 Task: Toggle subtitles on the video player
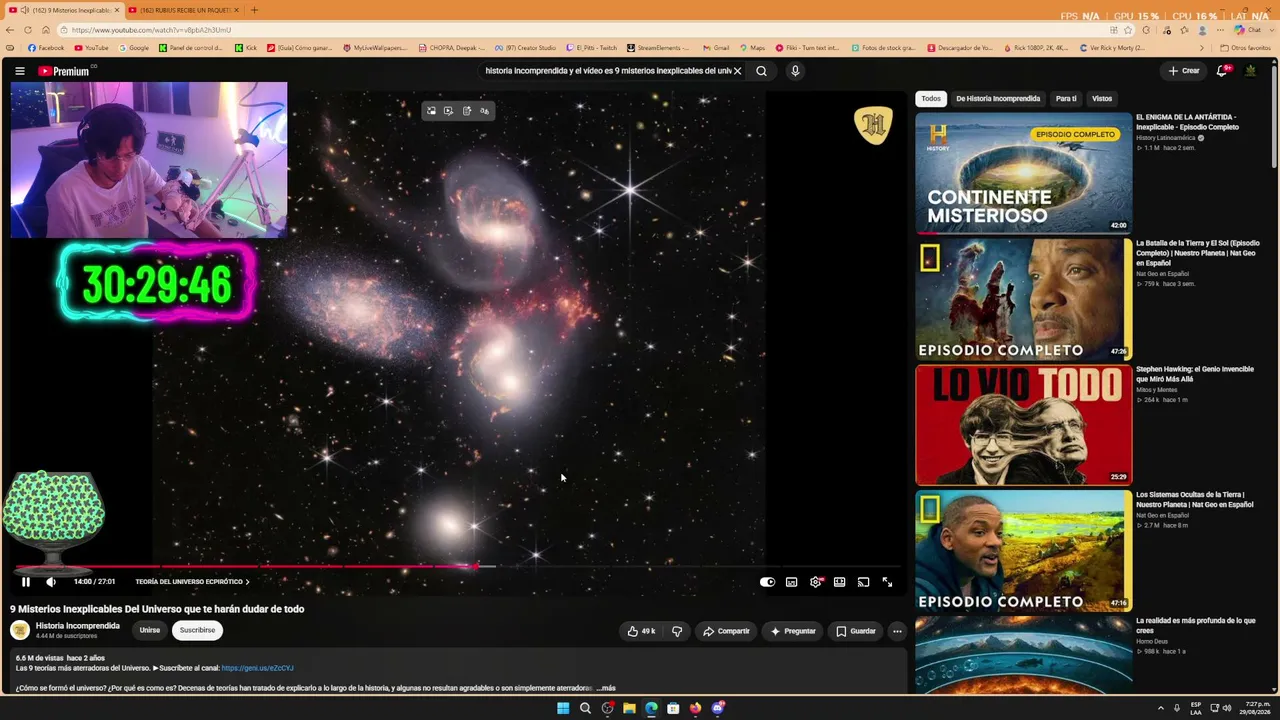pos(791,582)
